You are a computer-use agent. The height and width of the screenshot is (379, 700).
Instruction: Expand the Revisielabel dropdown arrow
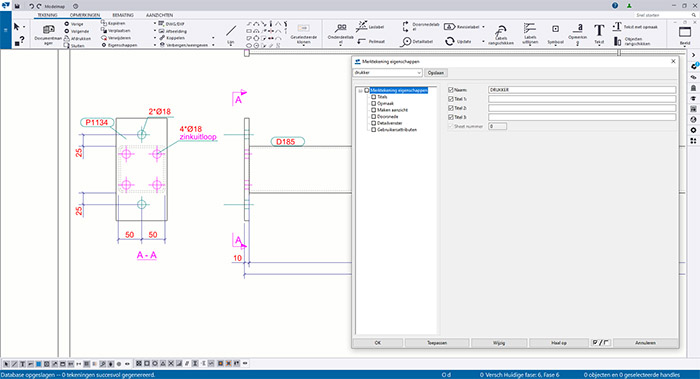(x=483, y=27)
